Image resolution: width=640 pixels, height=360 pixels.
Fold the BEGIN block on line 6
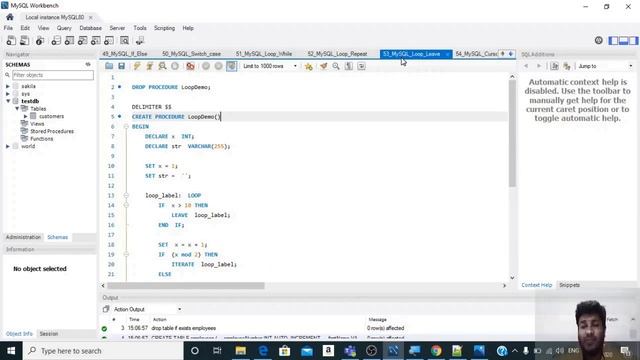(126, 127)
